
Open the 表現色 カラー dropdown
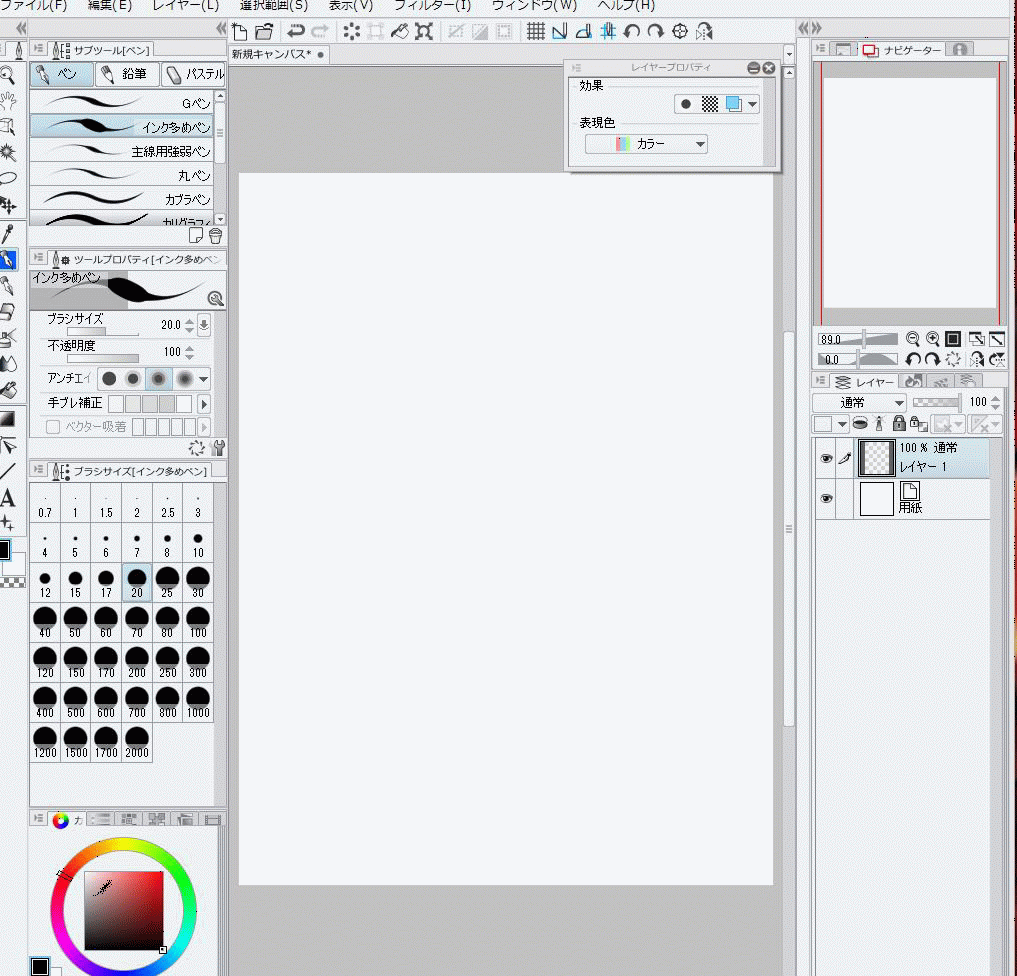(646, 144)
